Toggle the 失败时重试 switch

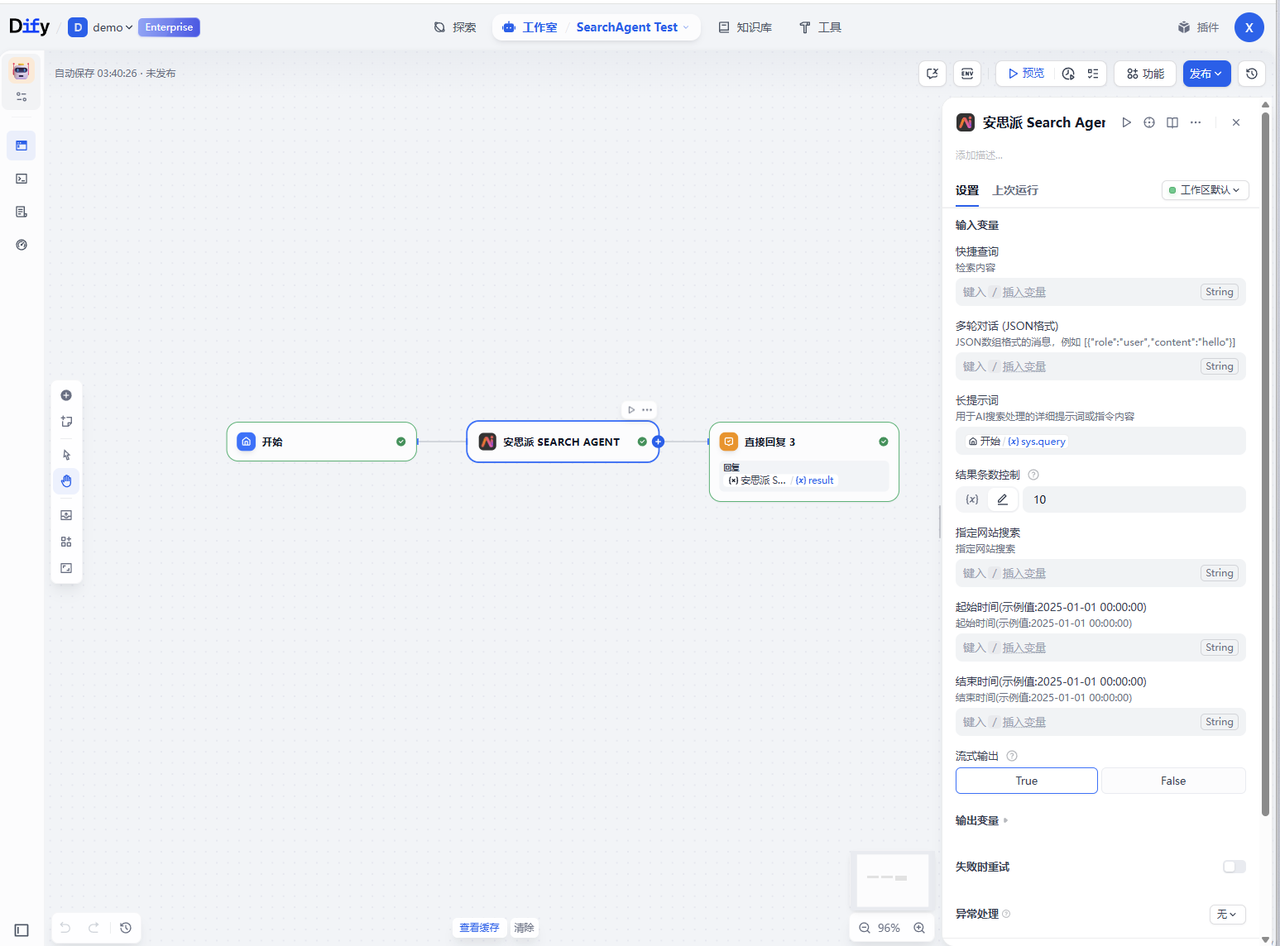coord(1234,866)
